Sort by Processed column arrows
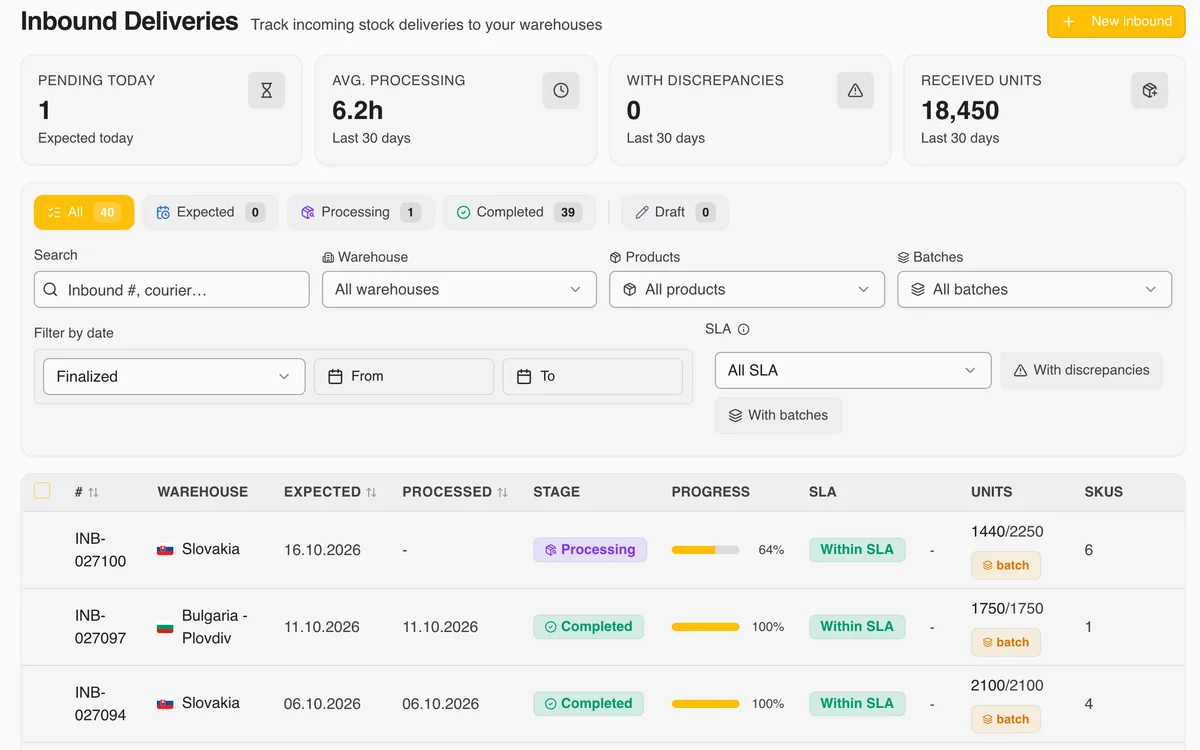Screen dimensions: 1200x750 pyautogui.click(x=502, y=492)
